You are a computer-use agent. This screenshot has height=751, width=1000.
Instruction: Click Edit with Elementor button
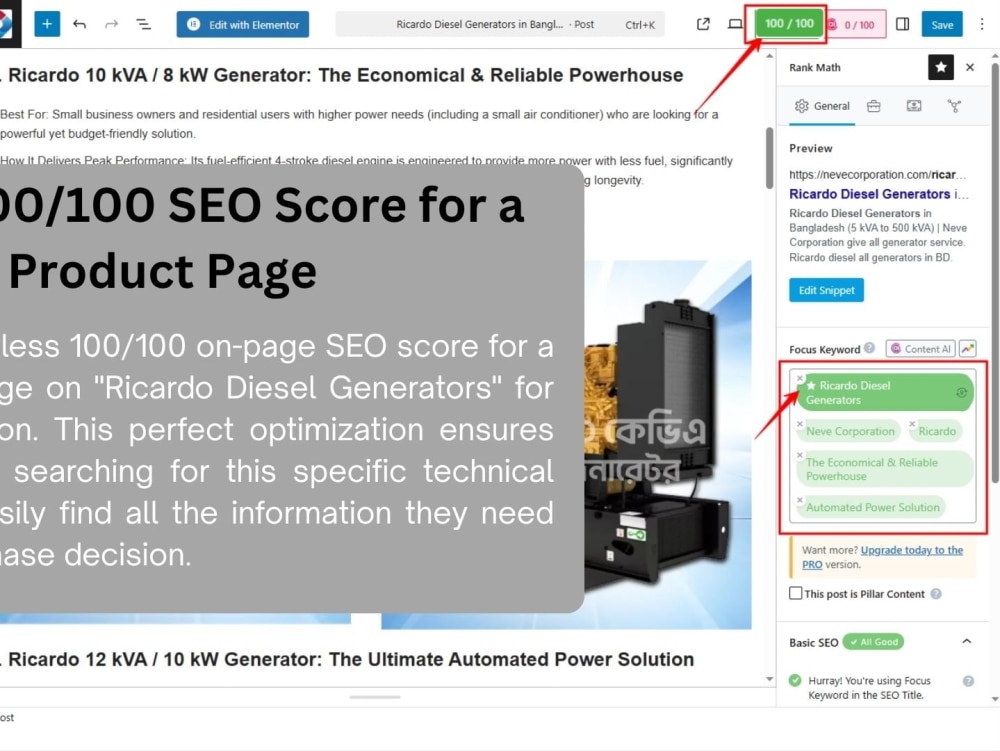click(242, 24)
